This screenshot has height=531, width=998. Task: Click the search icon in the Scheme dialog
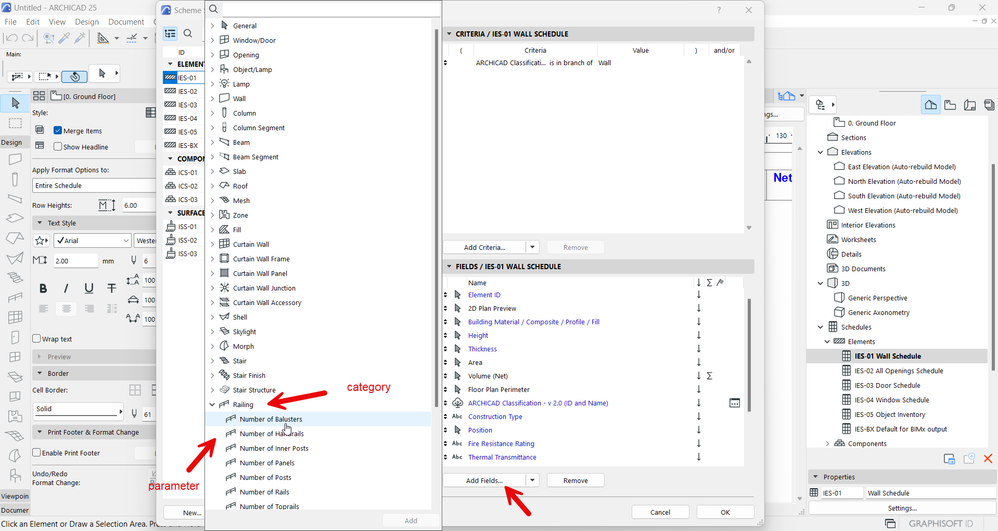[188, 33]
